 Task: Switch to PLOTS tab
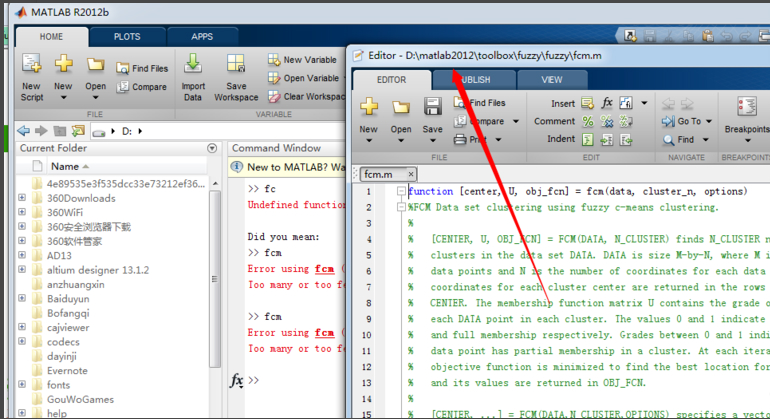pos(127,37)
